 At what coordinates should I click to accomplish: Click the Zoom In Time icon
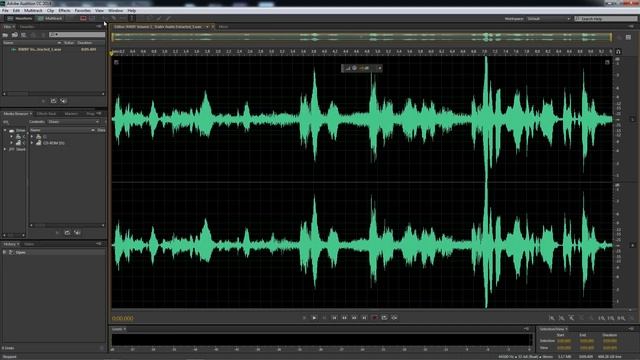[572, 318]
